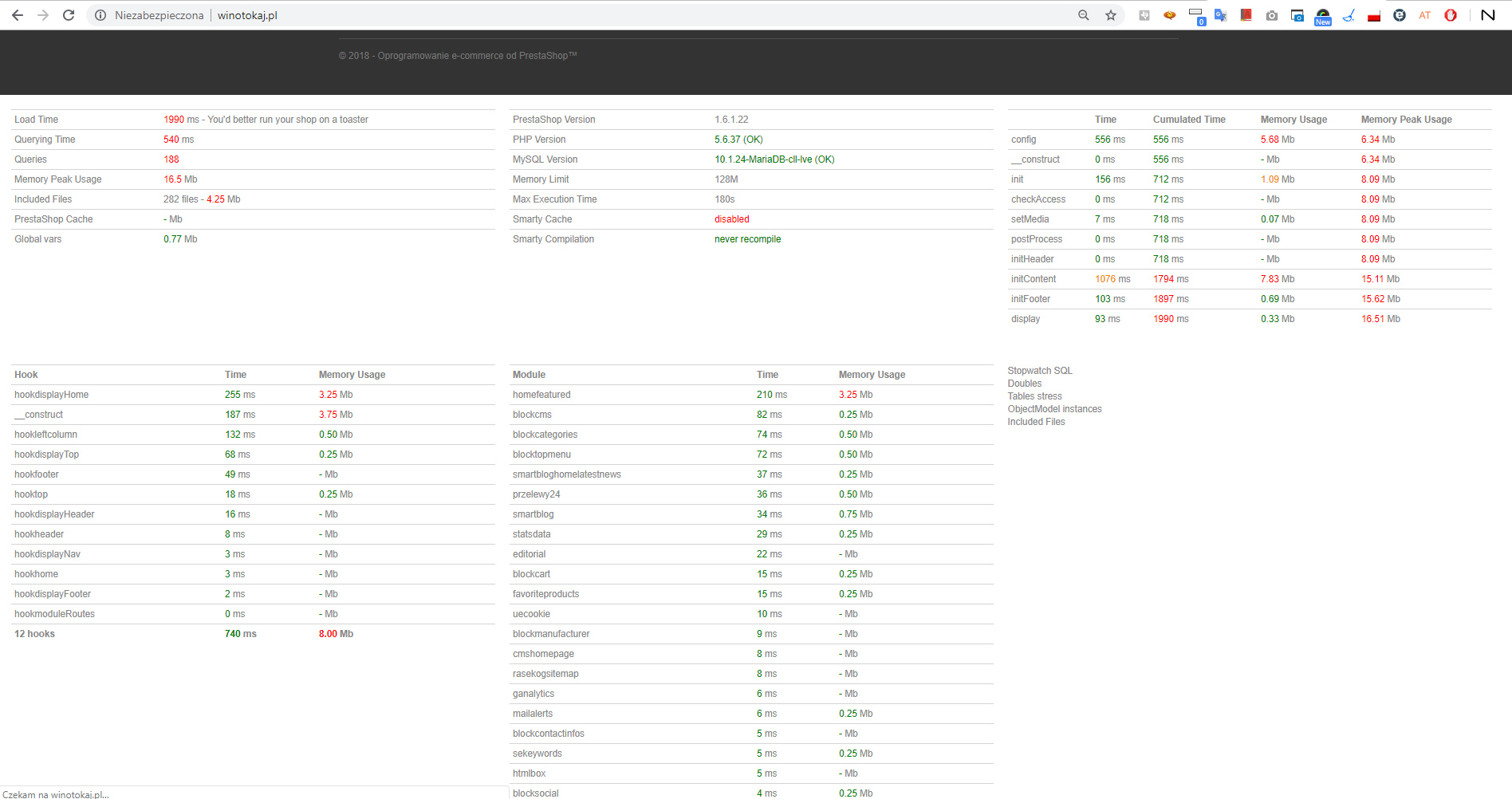This screenshot has height=799, width=1512.
Task: Click the 'checkAccess' row label
Action: 1038,199
